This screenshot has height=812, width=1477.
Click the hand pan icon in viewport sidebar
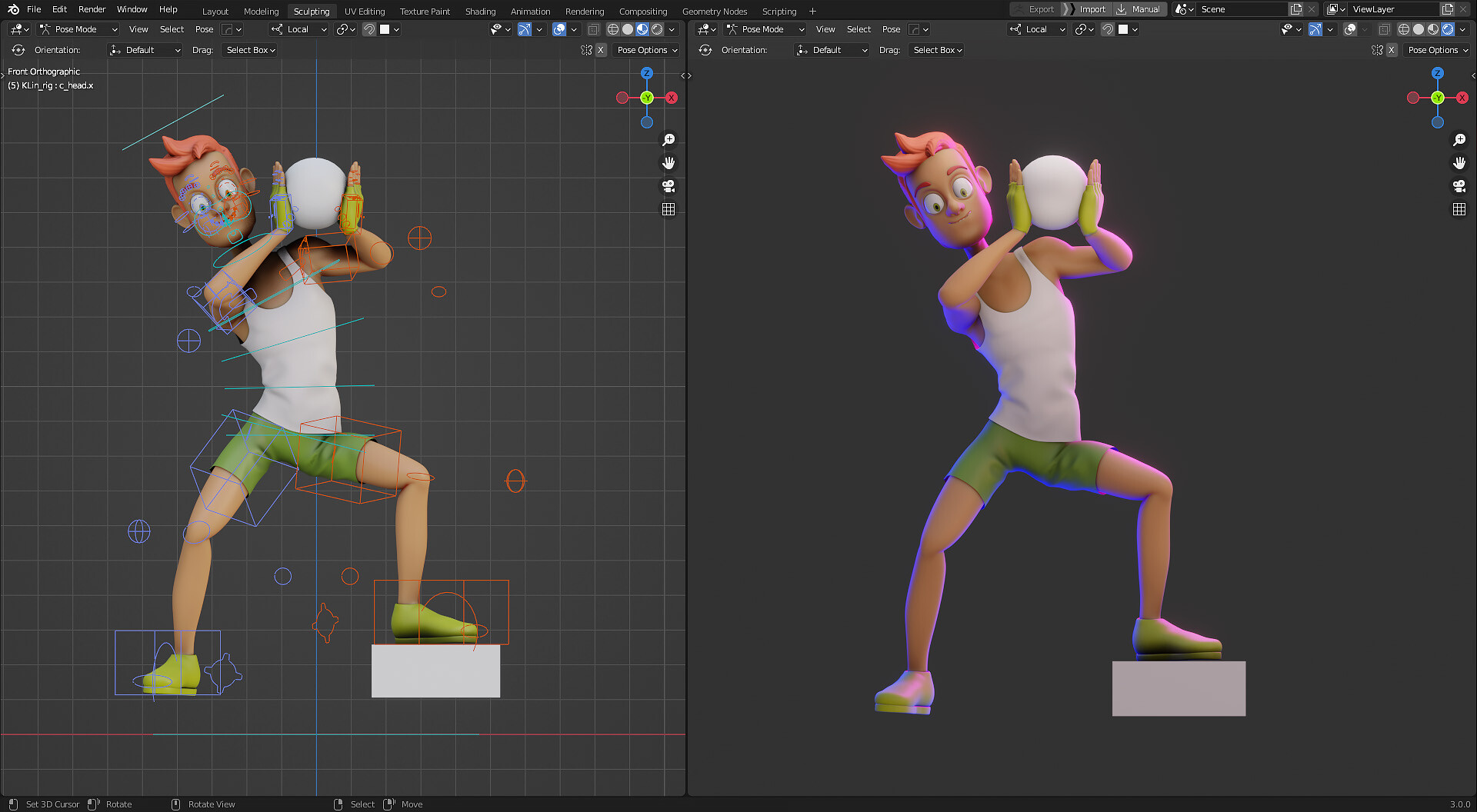click(x=668, y=162)
